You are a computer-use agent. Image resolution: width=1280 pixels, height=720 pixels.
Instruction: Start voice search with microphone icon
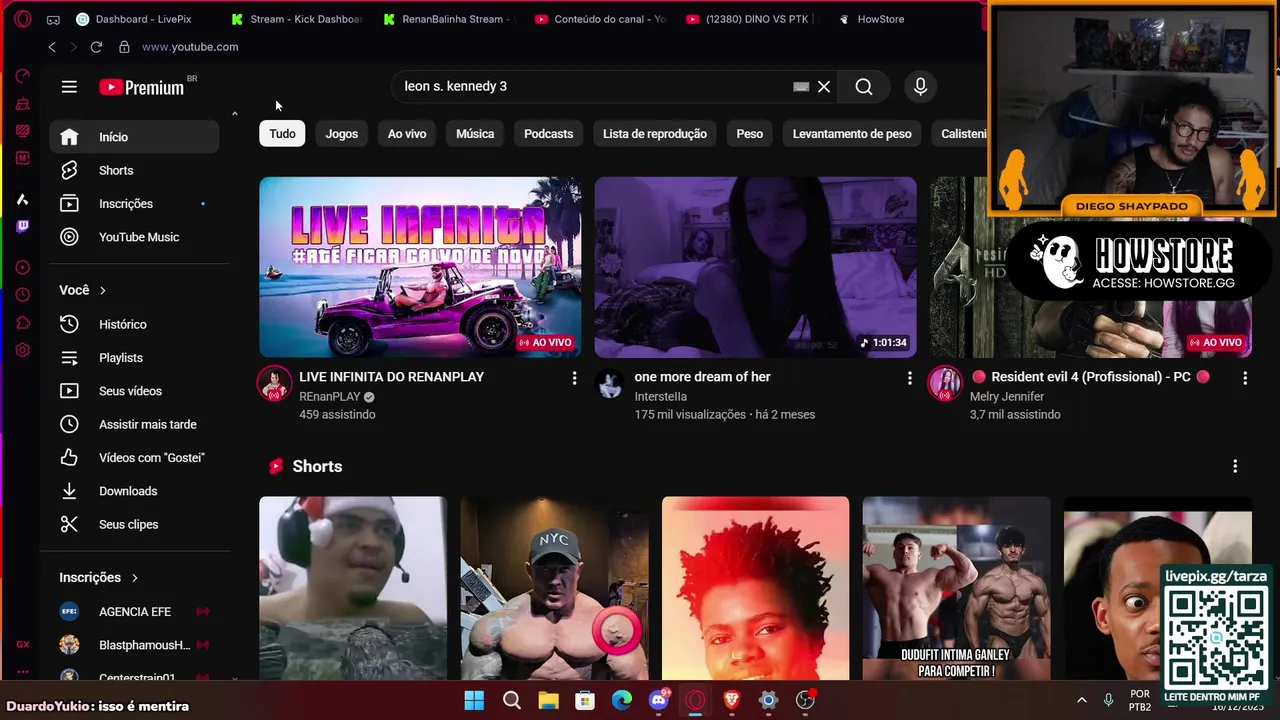tap(921, 87)
